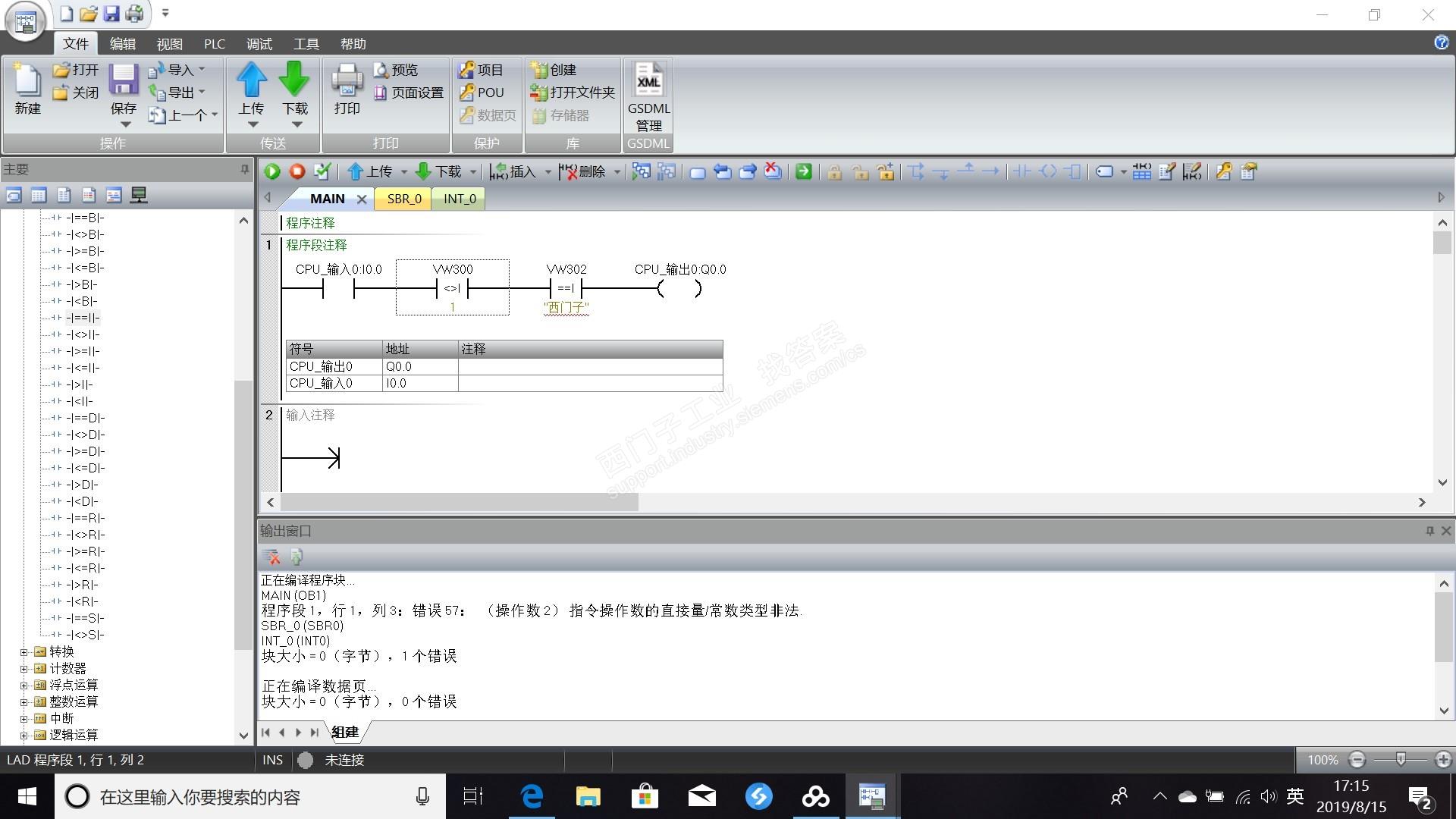Click 页面设置 button in print group
This screenshot has height=819, width=1456.
point(409,93)
